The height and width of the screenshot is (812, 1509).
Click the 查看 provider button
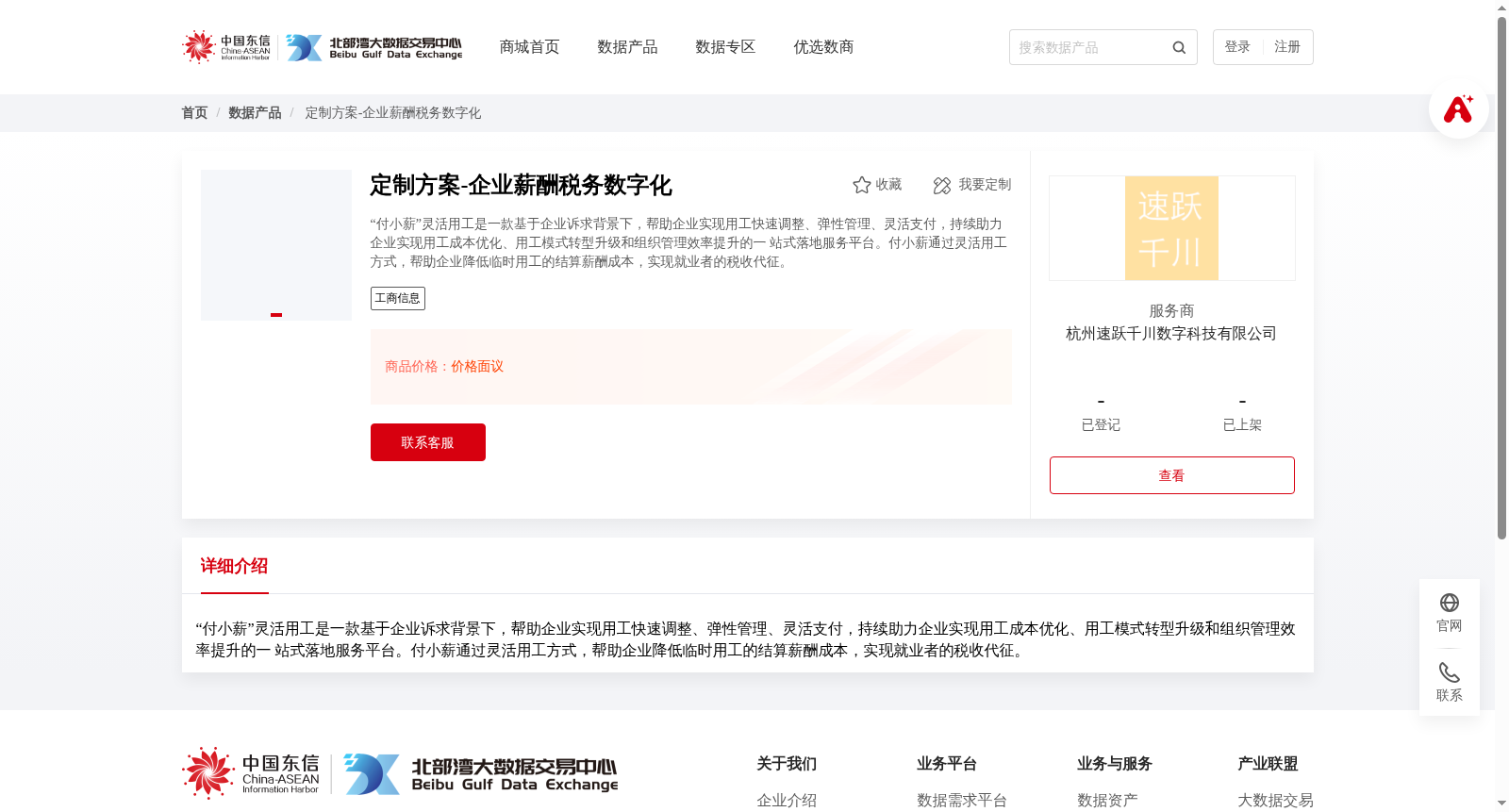(1172, 475)
